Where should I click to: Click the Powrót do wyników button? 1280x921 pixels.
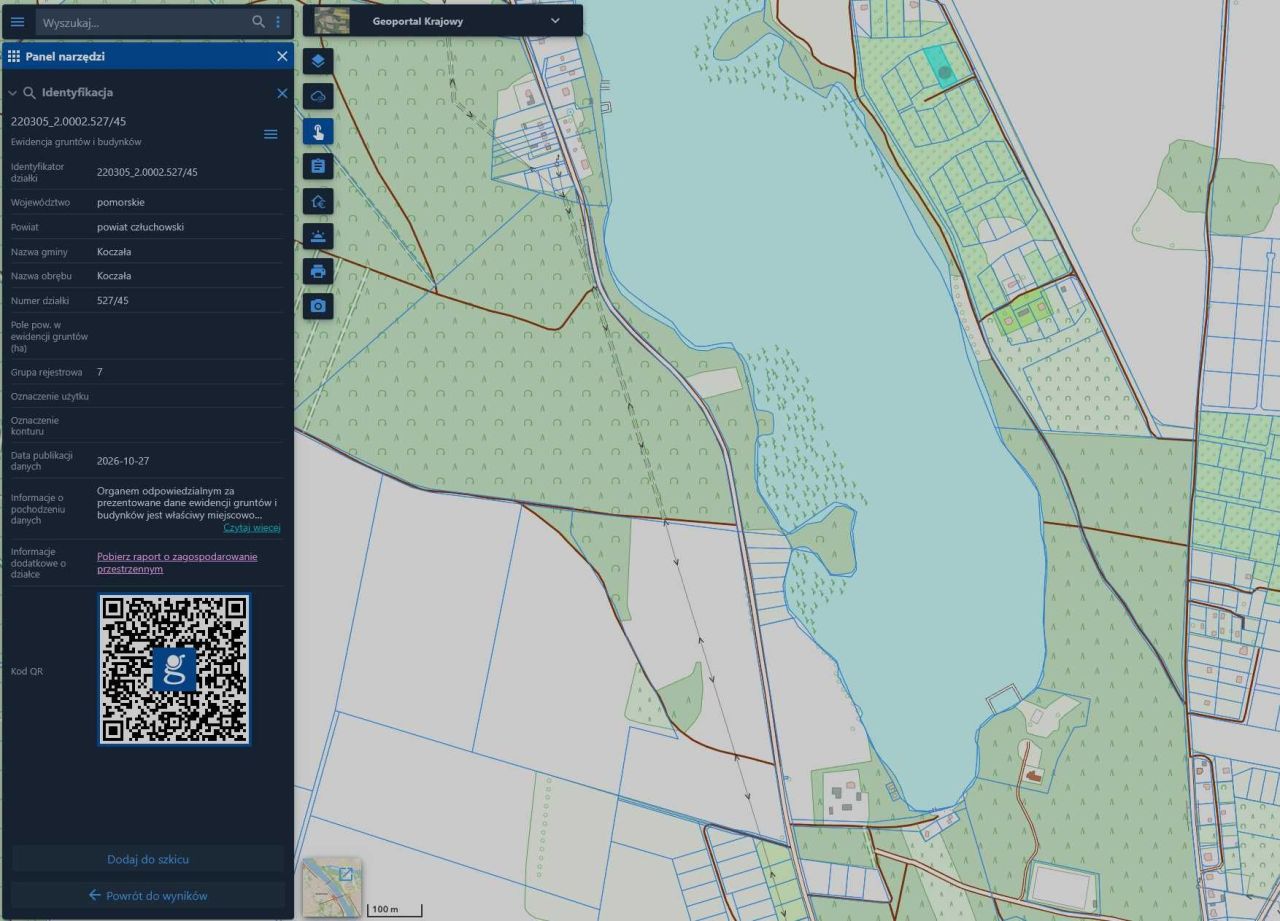[x=148, y=895]
